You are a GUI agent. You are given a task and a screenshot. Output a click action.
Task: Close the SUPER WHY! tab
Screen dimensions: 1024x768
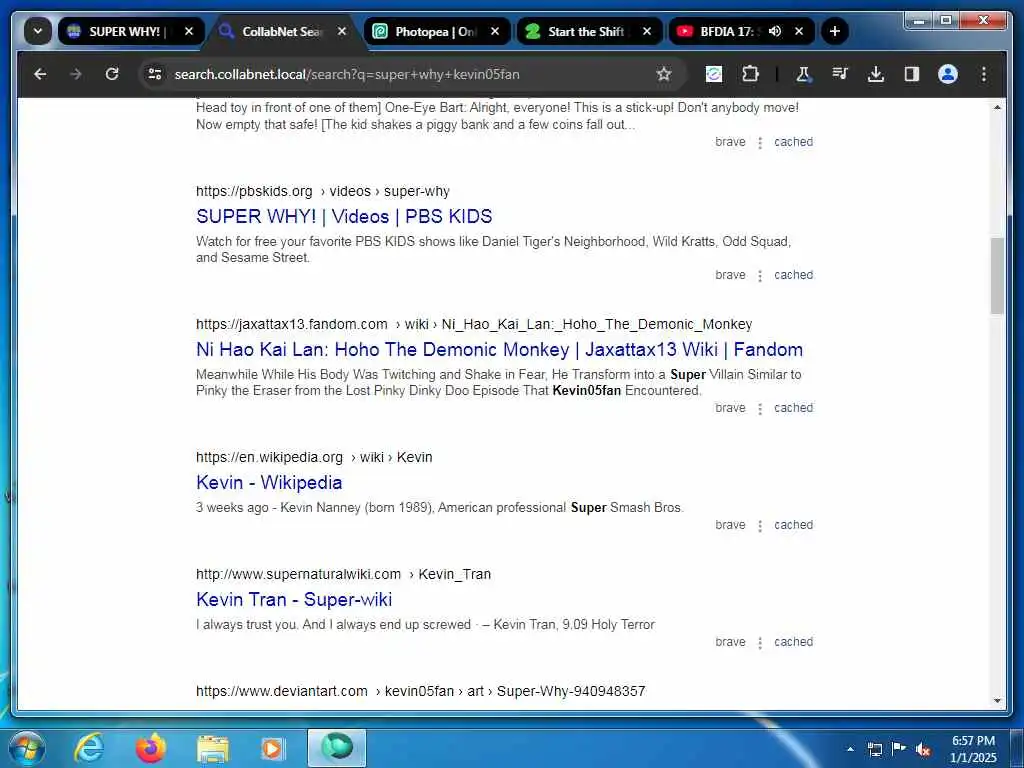[189, 31]
